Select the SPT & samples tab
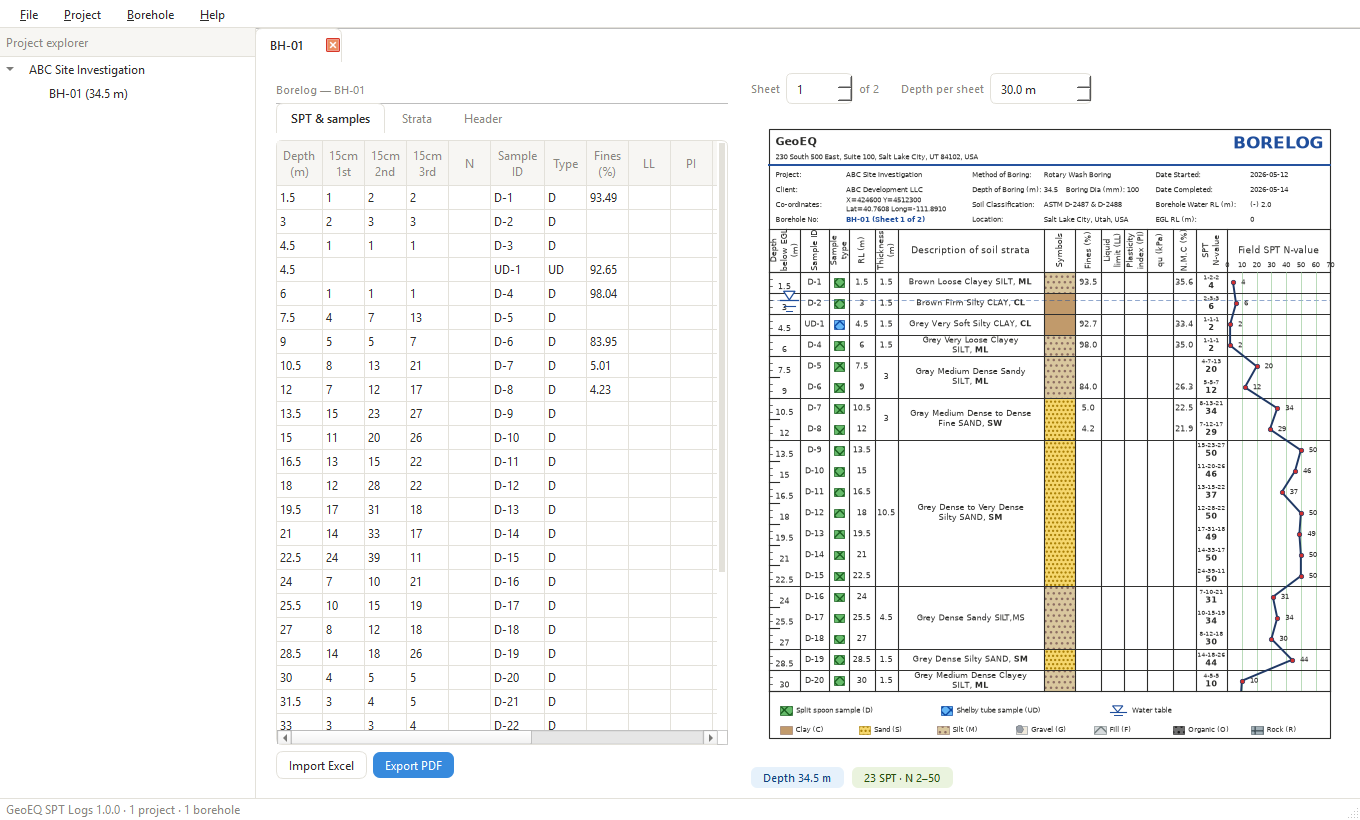This screenshot has height=820, width=1360. (331, 119)
